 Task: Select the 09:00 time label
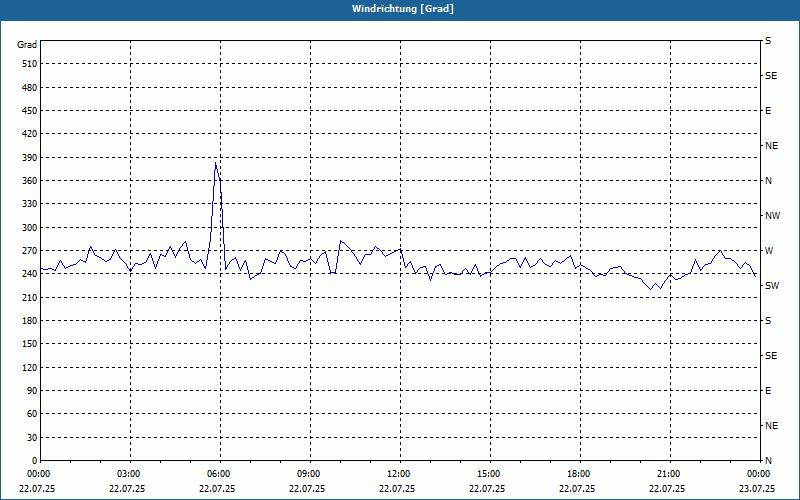click(x=309, y=474)
